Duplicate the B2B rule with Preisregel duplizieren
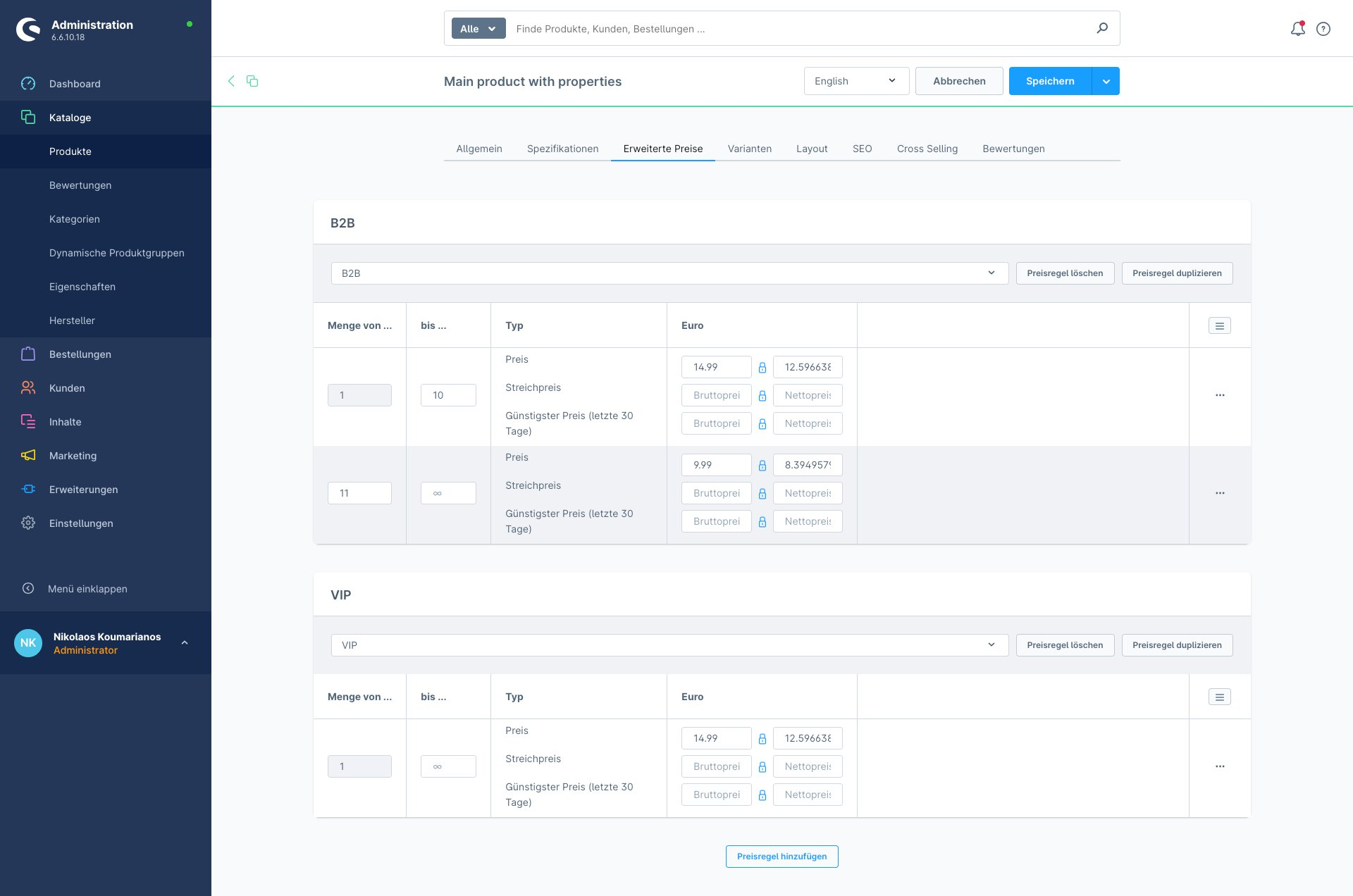1353x896 pixels. tap(1177, 273)
